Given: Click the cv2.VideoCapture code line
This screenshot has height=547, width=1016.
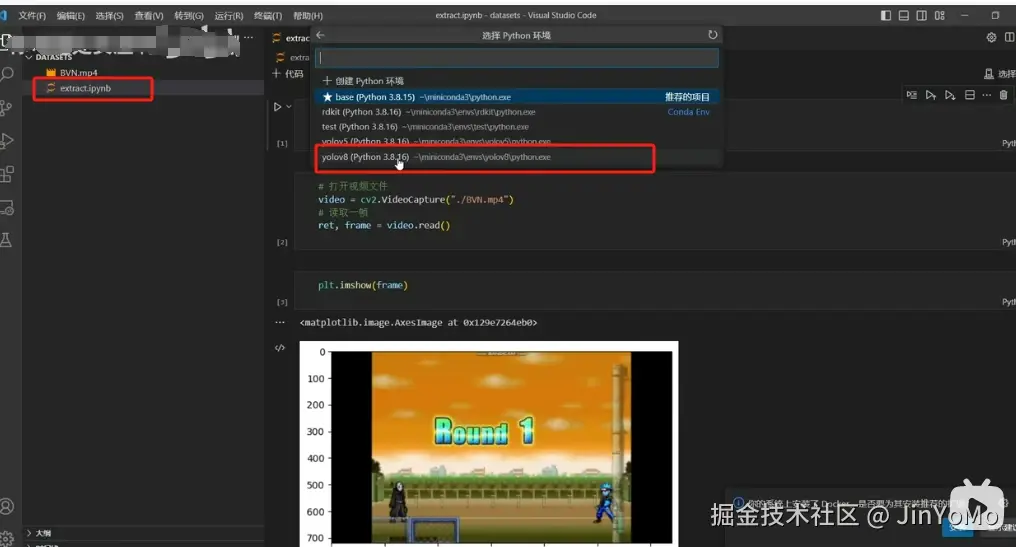Looking at the screenshot, I should [x=415, y=200].
